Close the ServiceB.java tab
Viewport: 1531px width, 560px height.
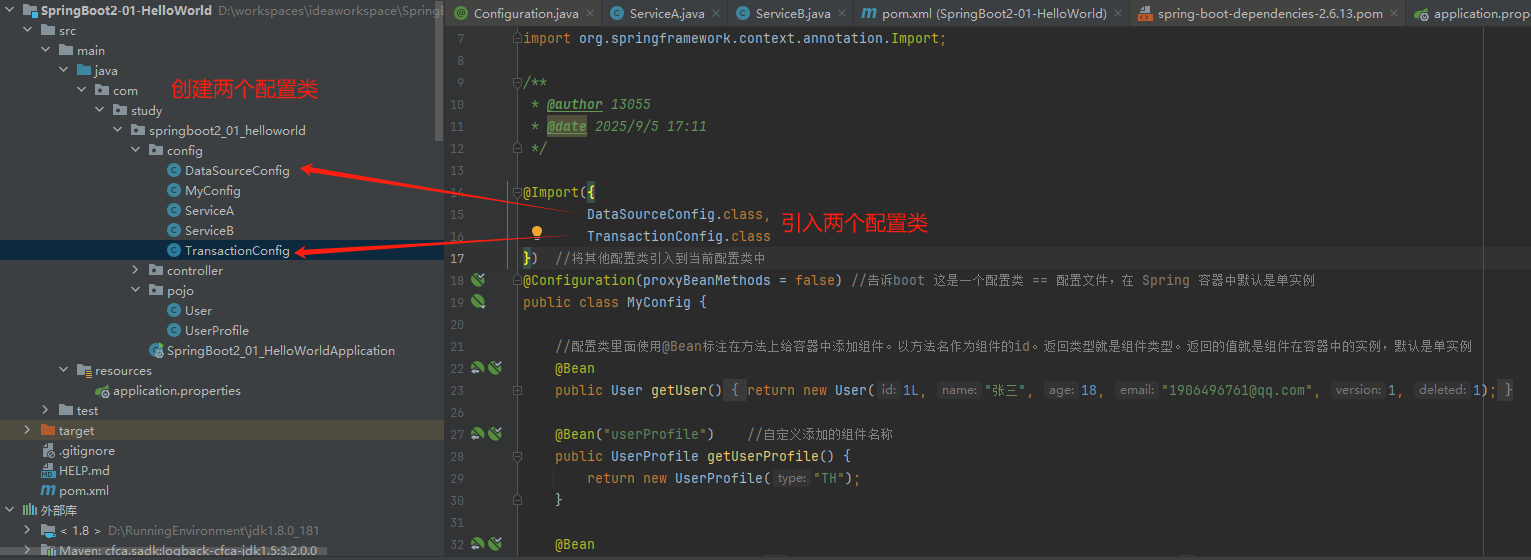(x=843, y=14)
